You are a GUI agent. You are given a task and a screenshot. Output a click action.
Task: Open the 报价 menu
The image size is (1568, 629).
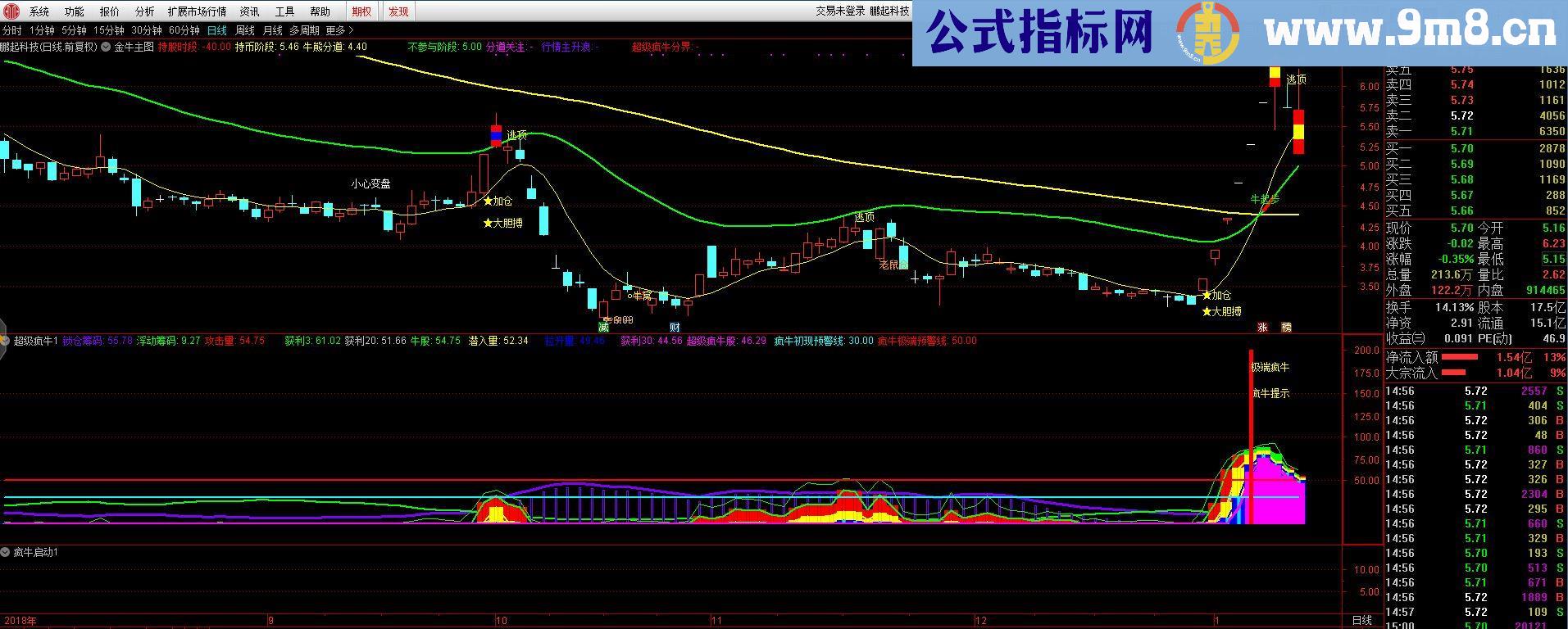(109, 11)
